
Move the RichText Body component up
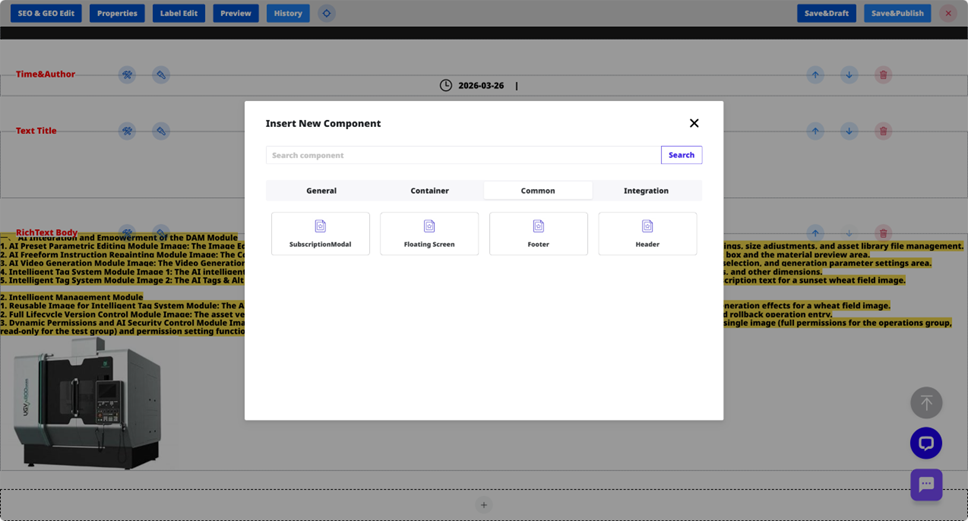pyautogui.click(x=816, y=233)
